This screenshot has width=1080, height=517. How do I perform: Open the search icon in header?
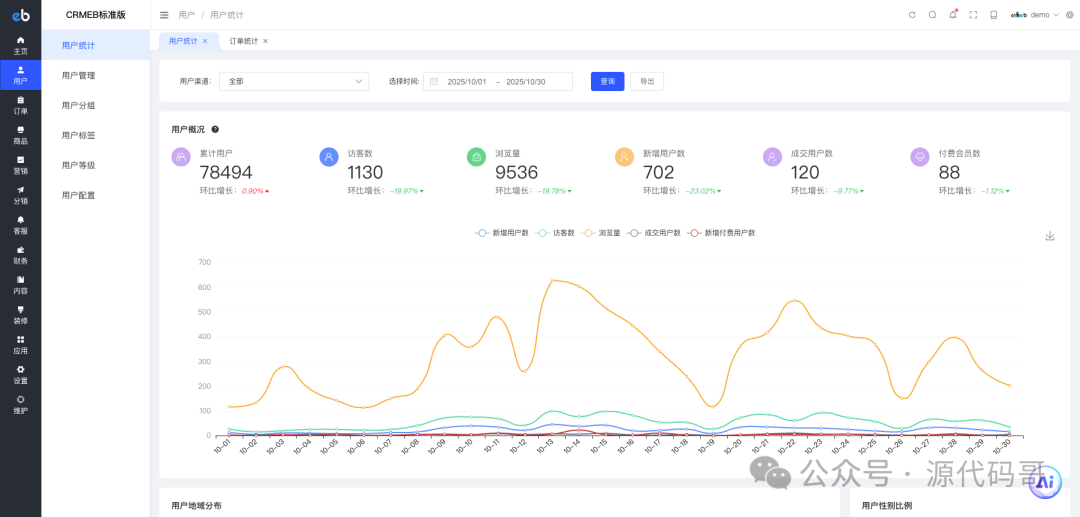(932, 15)
